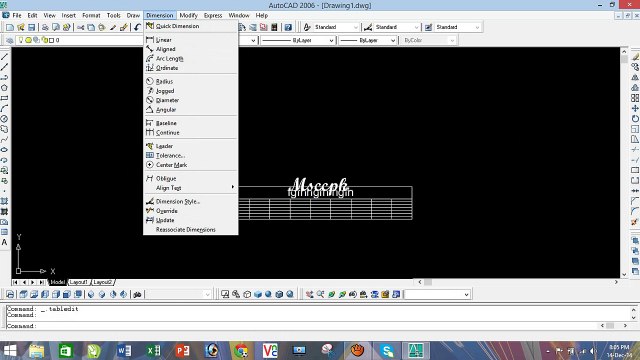Viewport: 640px width, 360px height.
Task: Choose Update in Dimension menu
Action: pos(191,220)
